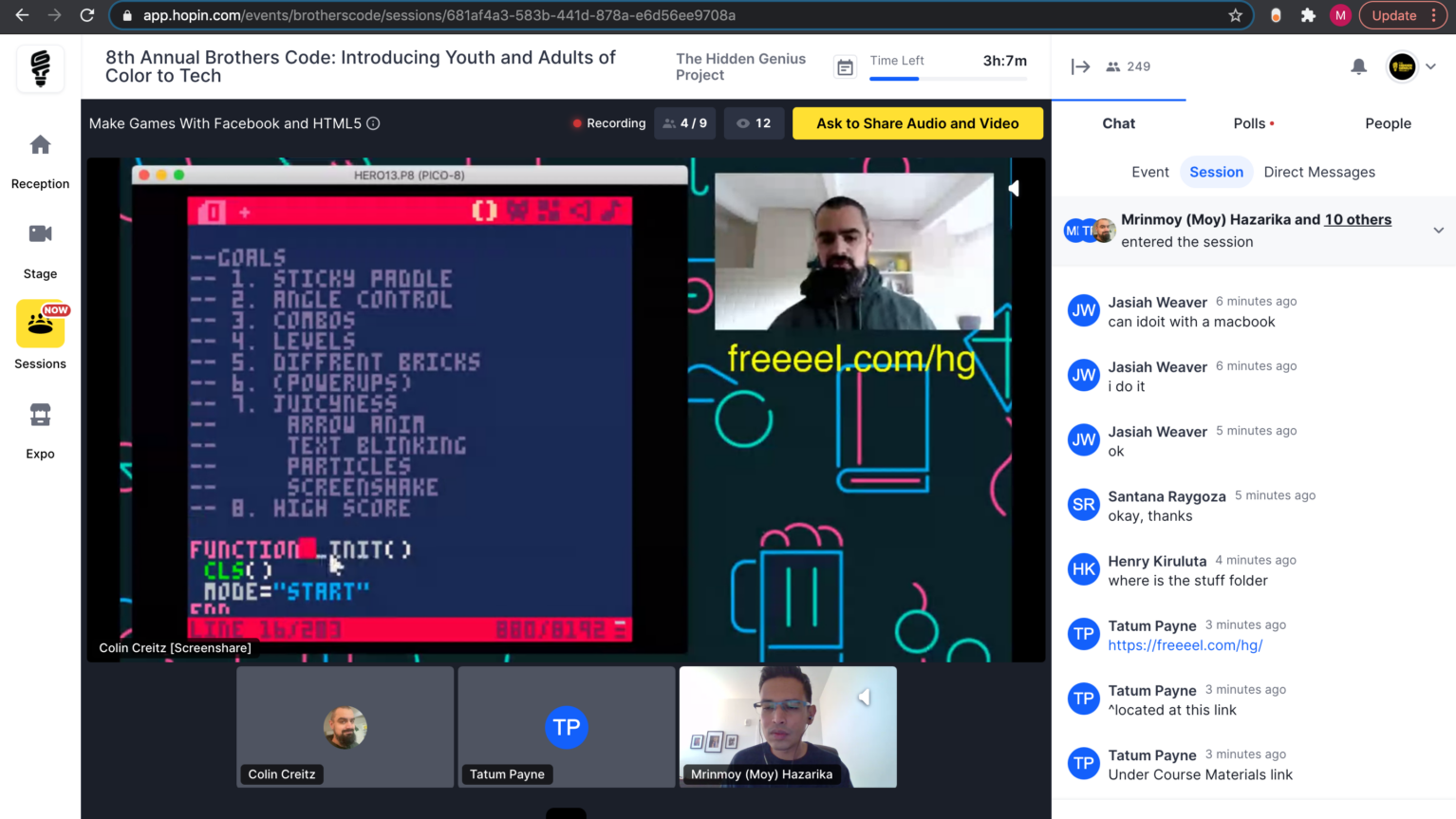Expand the entered-the-session notice chevron
The height and width of the screenshot is (819, 1456).
1438,231
